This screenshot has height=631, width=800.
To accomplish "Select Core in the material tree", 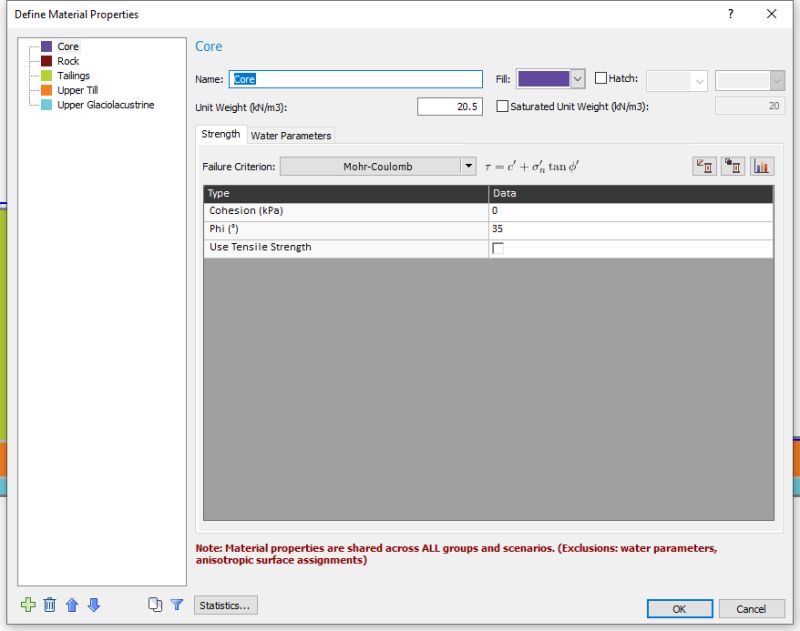I will pos(68,46).
